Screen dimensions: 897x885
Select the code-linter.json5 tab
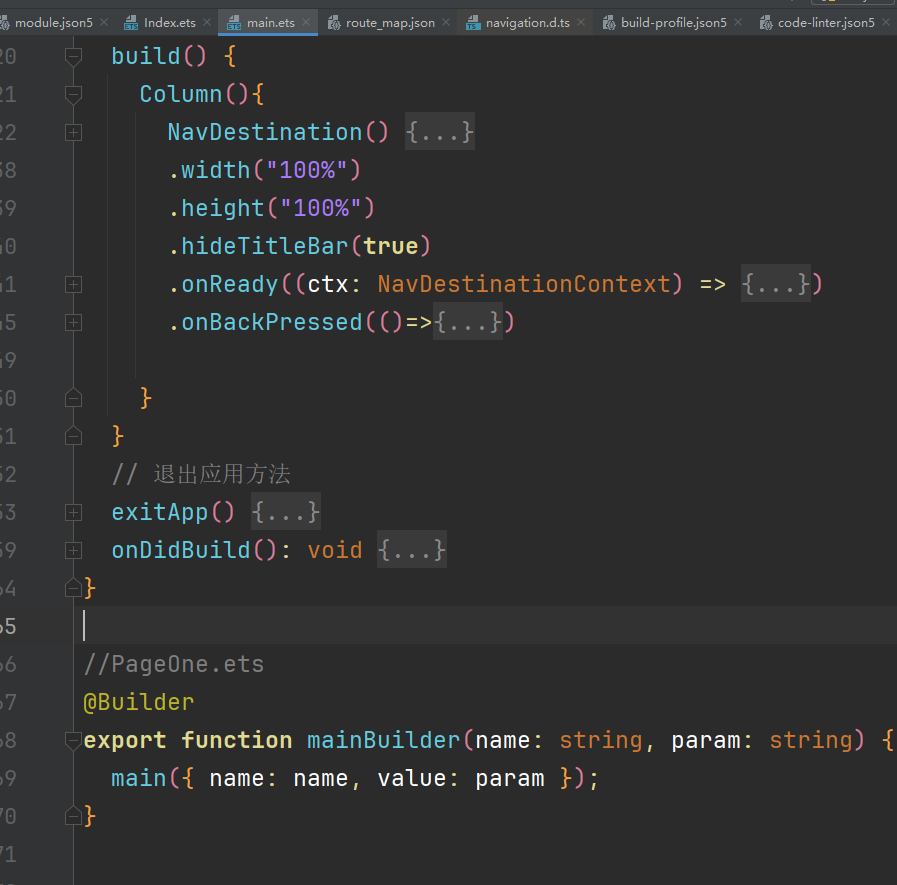[x=825, y=22]
